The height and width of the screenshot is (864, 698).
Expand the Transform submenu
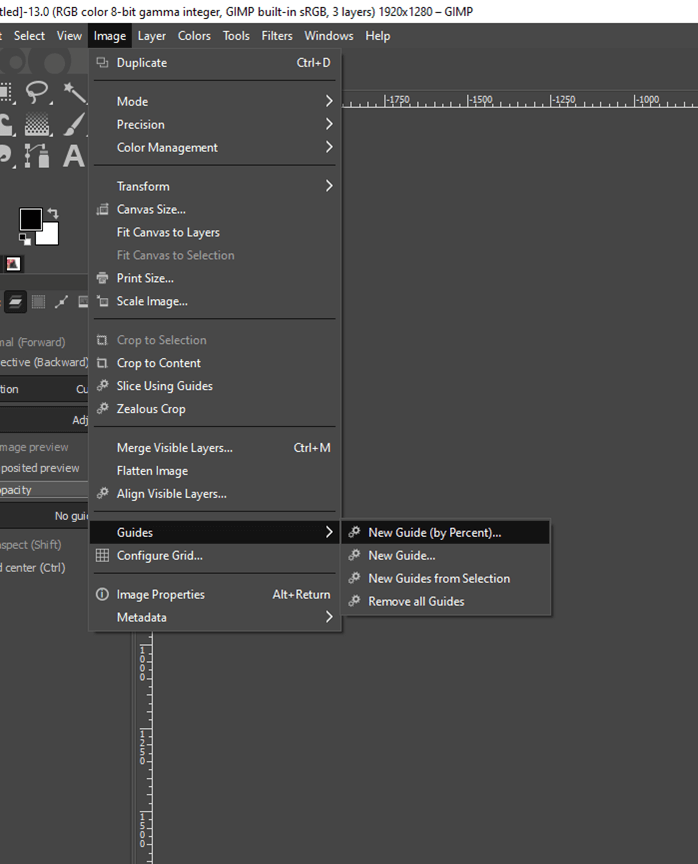[215, 186]
